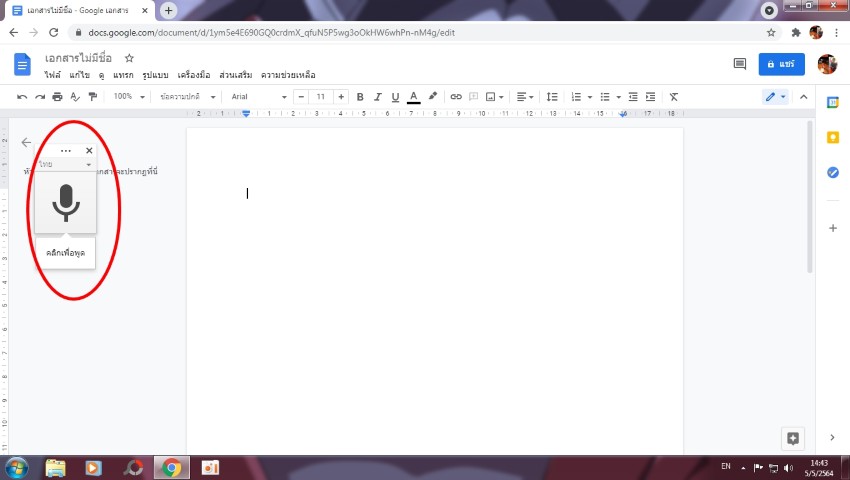Screen dimensions: 850x480
Task: Open File Explorer from taskbar
Action: [55, 468]
